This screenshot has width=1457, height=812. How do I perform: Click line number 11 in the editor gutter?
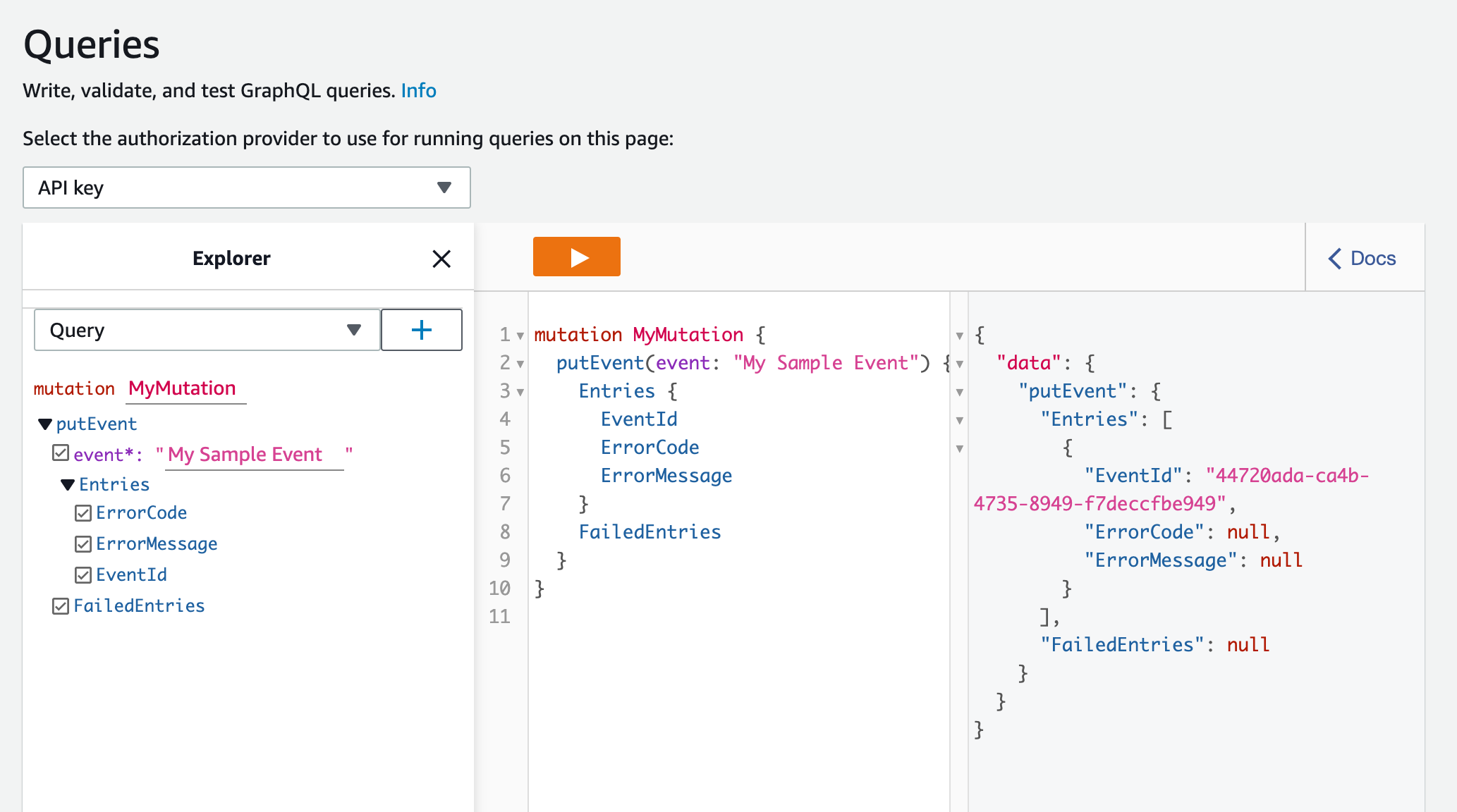(499, 616)
